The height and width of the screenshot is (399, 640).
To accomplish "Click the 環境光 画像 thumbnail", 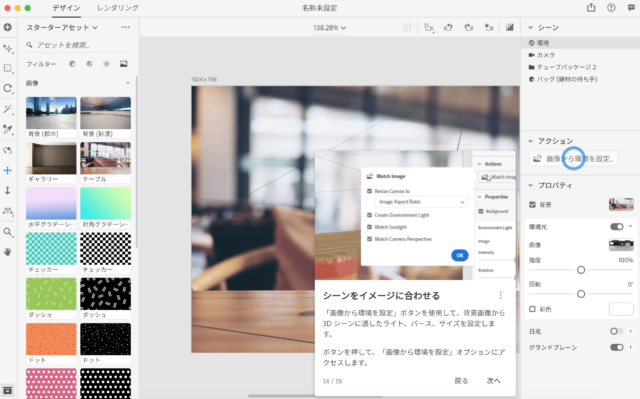I will click(x=621, y=244).
